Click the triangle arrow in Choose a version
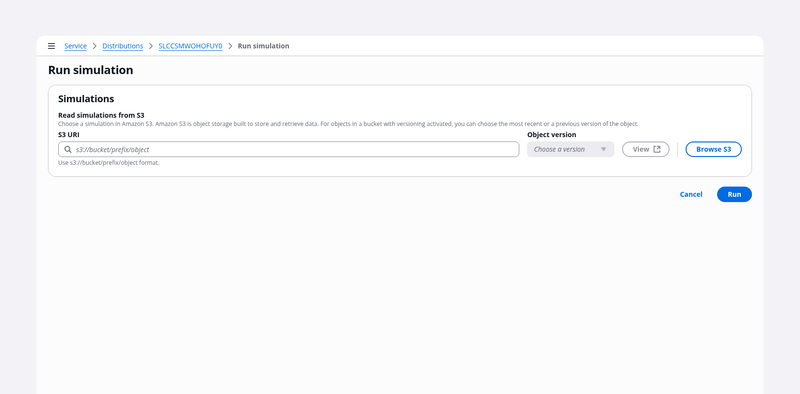 click(x=604, y=150)
